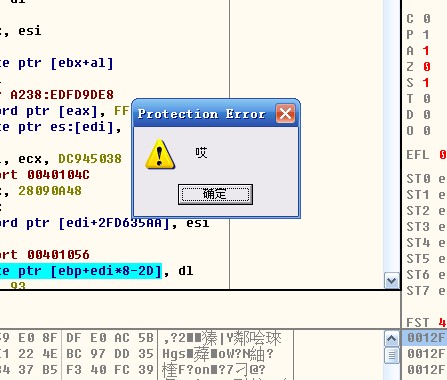Select disassembly line with A238:EDFD9DE8

[57, 95]
